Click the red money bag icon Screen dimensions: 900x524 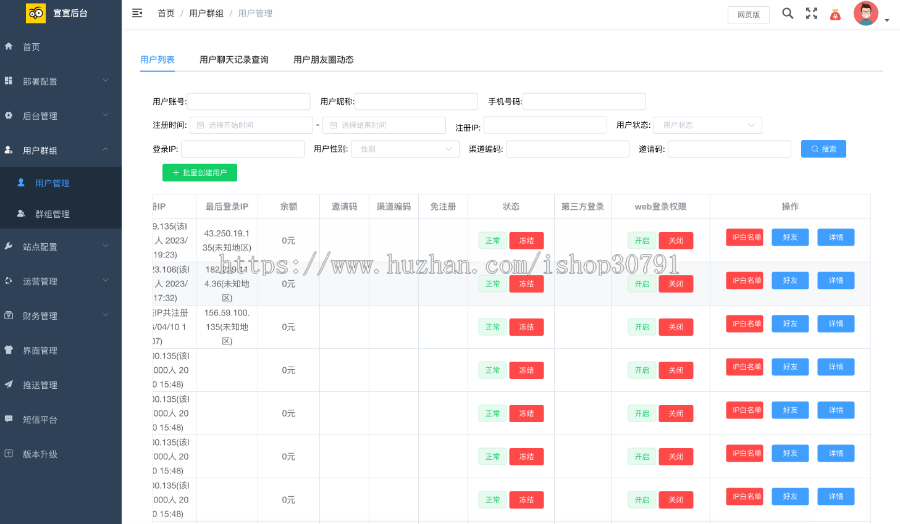point(835,14)
